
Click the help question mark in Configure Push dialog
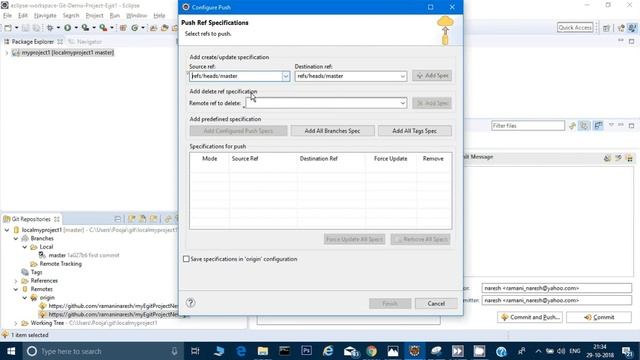point(191,302)
